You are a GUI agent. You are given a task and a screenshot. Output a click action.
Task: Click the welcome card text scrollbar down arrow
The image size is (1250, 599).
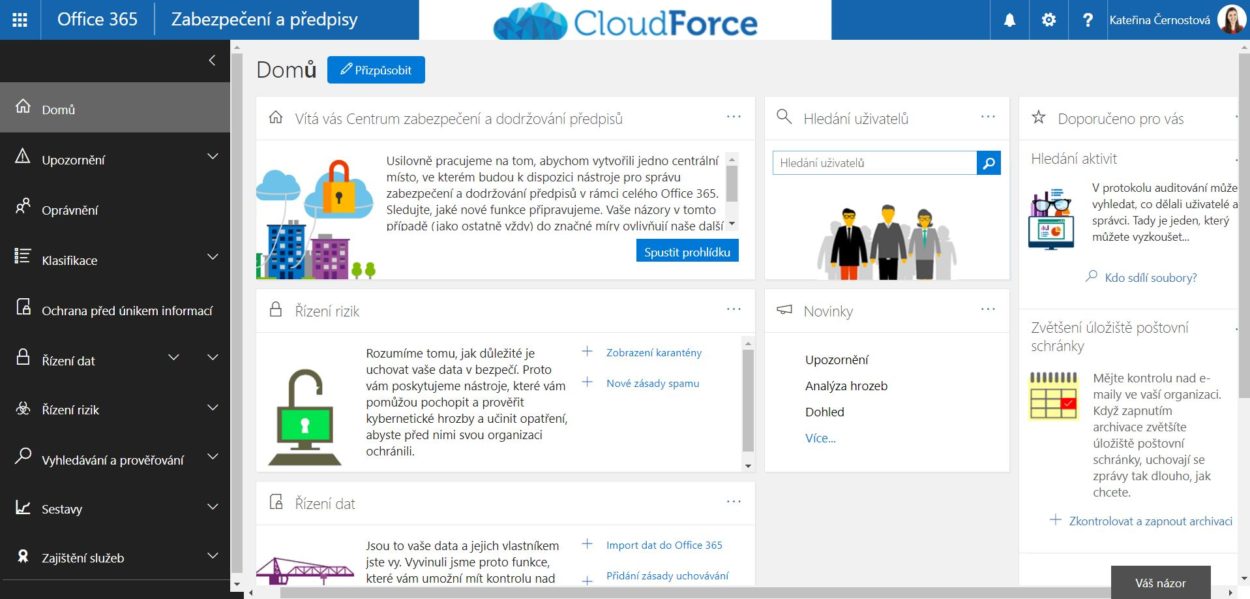(x=732, y=224)
